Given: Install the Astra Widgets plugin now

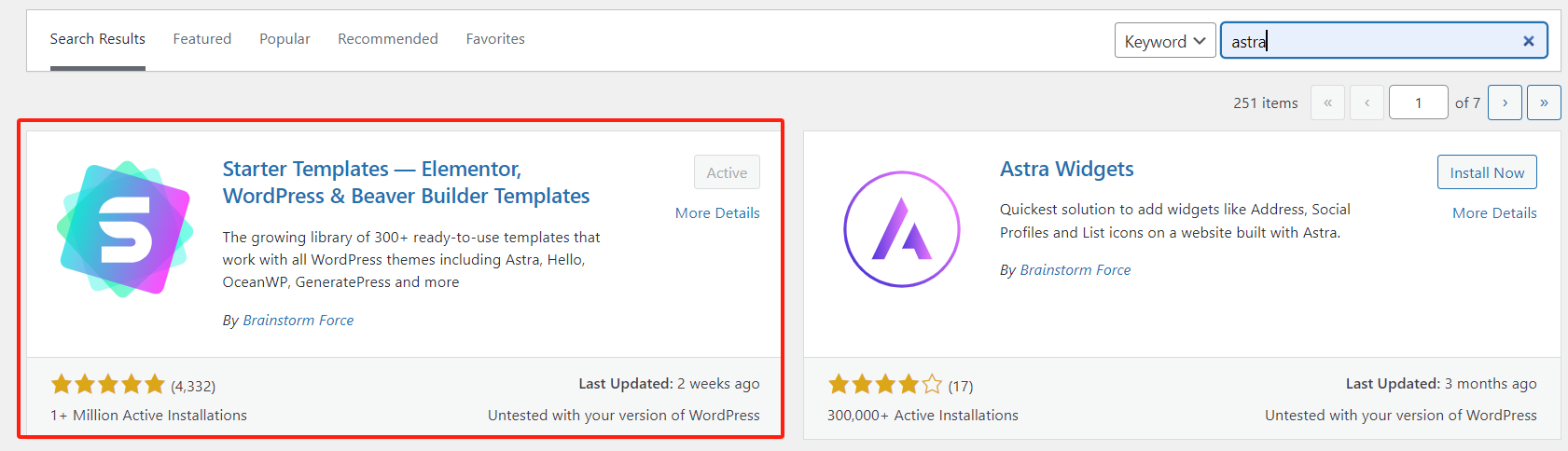Looking at the screenshot, I should click(x=1487, y=172).
